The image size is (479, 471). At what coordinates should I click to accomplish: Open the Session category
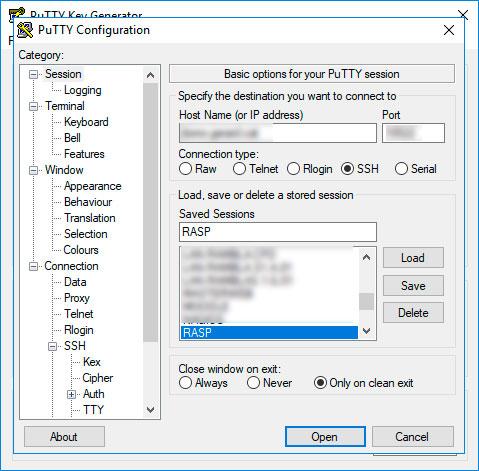[63, 74]
